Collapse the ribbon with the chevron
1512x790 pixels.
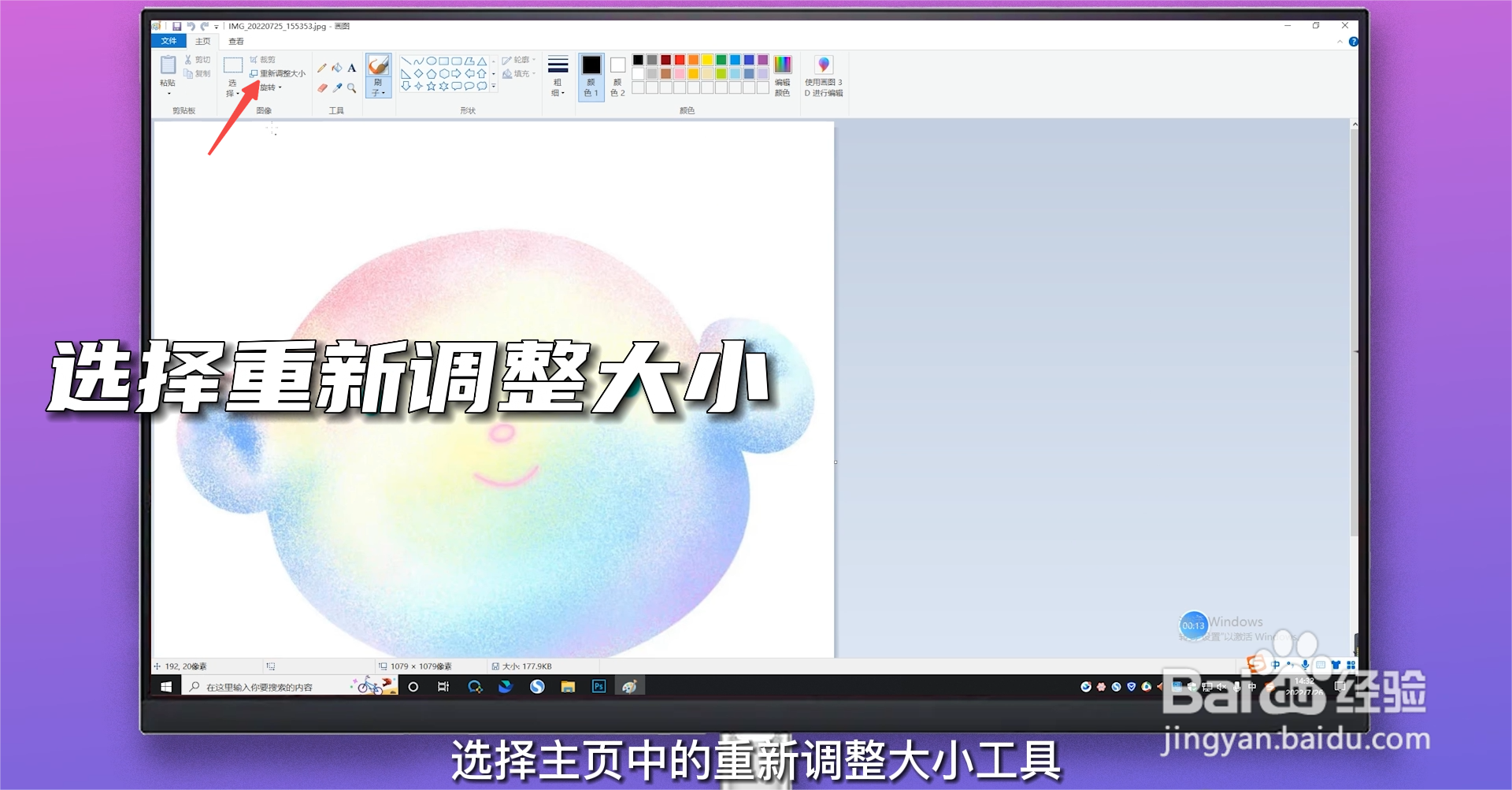(1340, 42)
